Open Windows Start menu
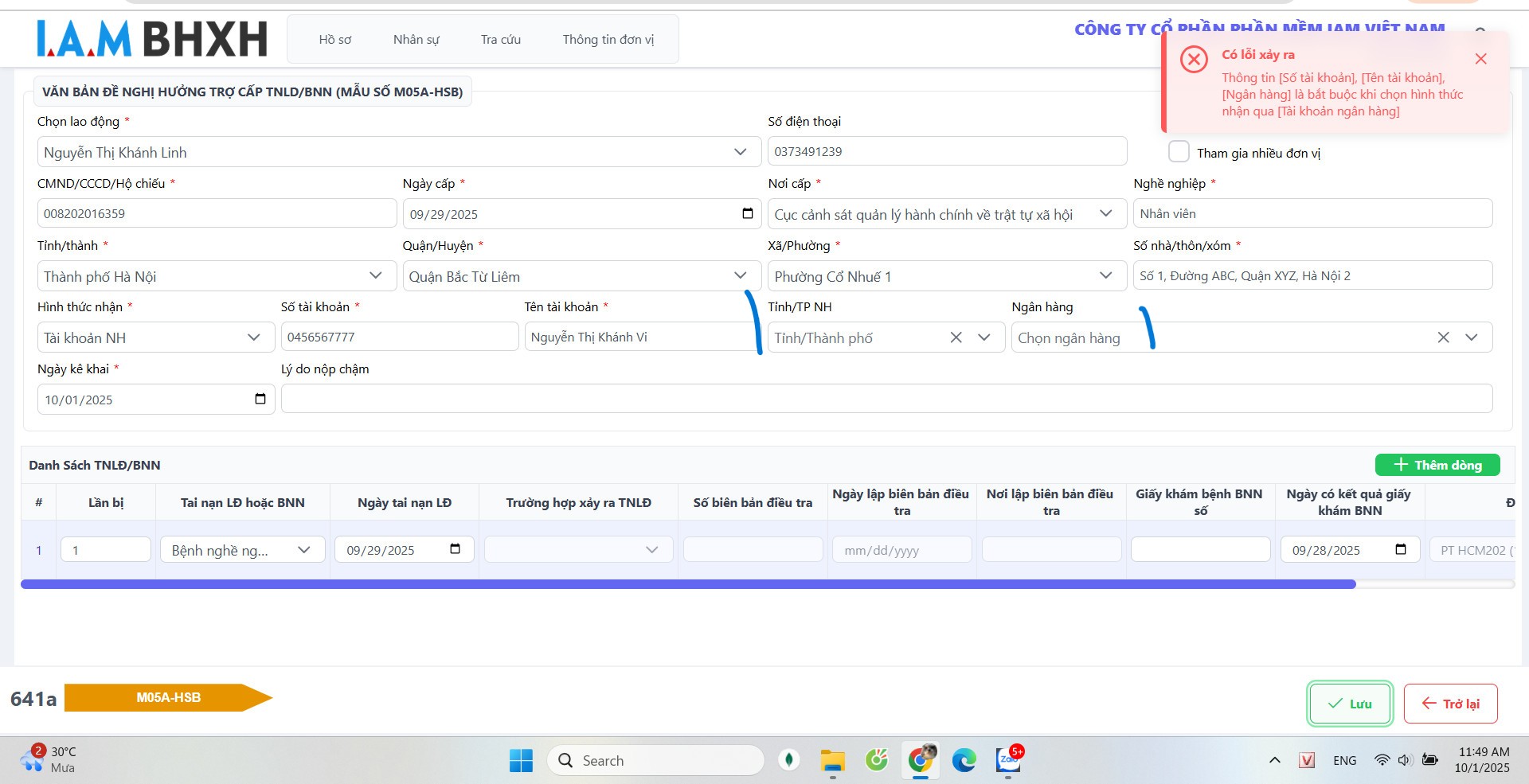The image size is (1529, 784). tap(521, 761)
